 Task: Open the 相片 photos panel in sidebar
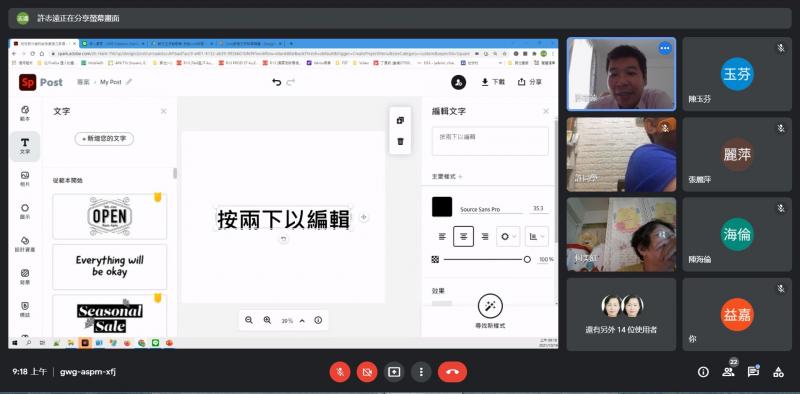click(25, 179)
